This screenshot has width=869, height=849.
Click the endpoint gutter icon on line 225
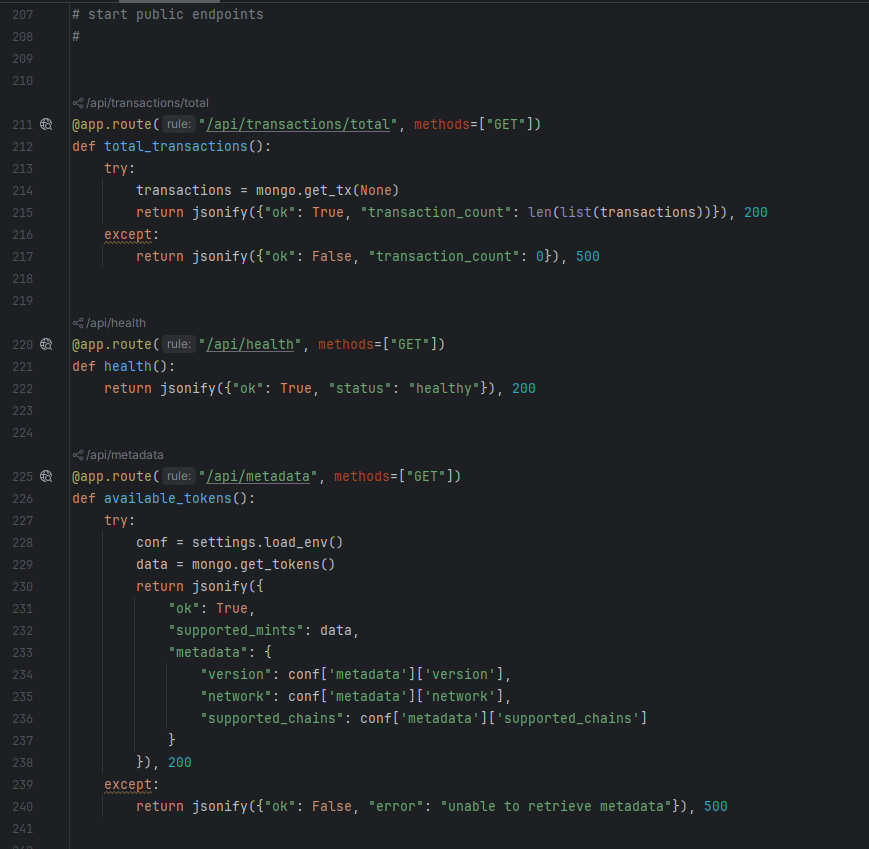[x=46, y=476]
